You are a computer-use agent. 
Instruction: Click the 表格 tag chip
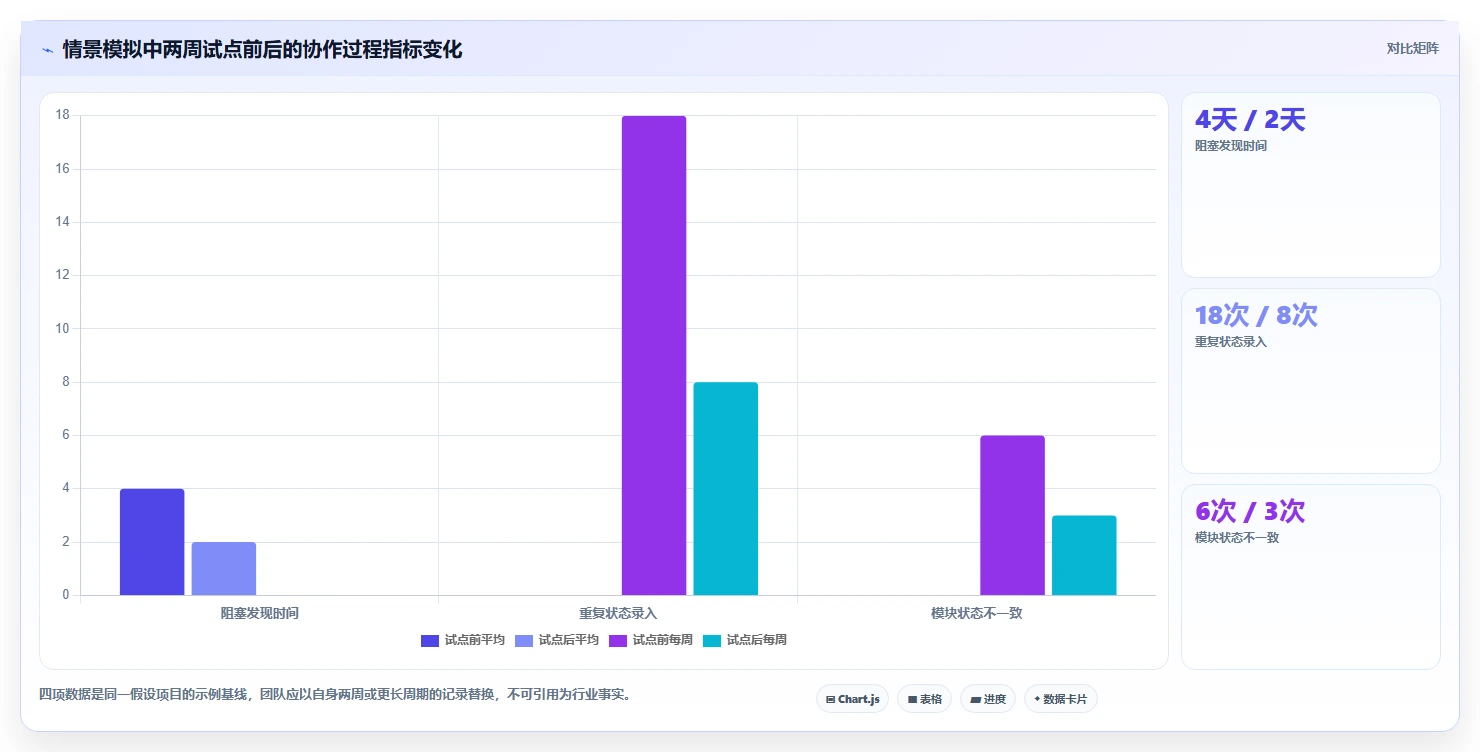click(x=924, y=699)
